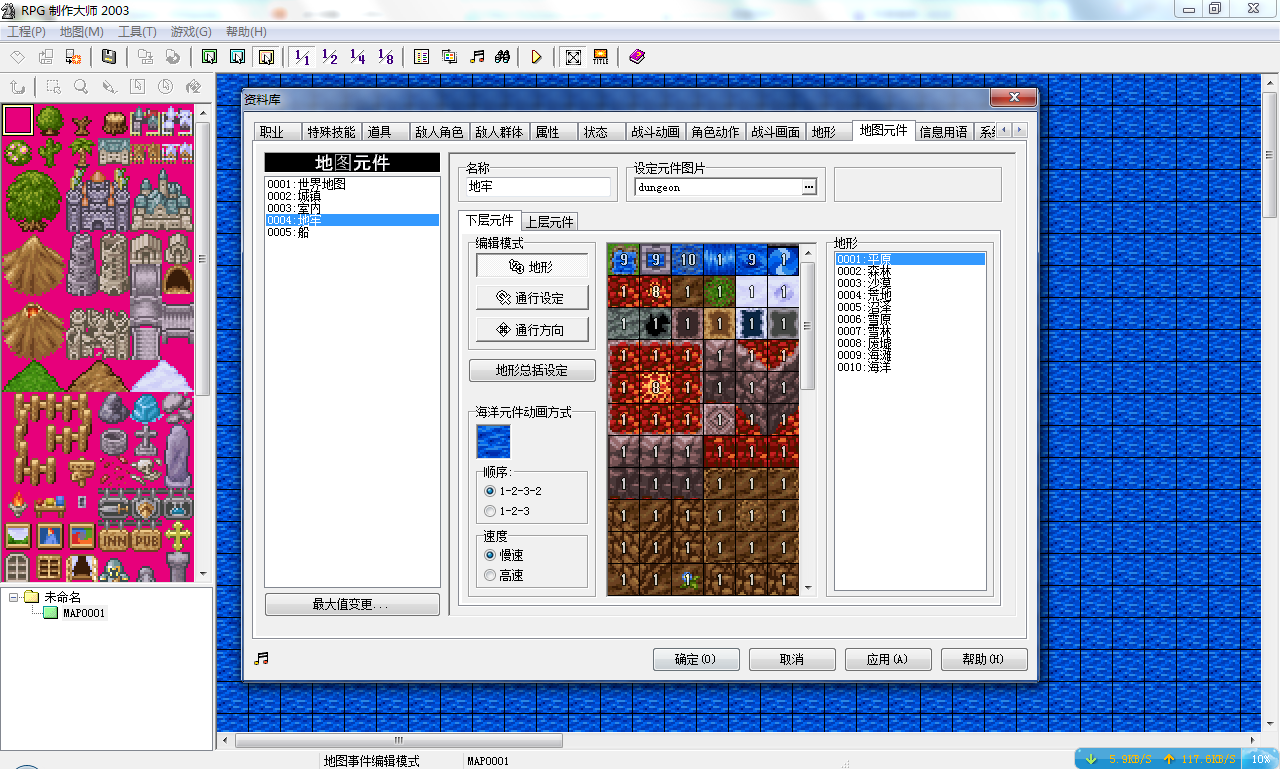
Task: Select fast speed 高速 option
Action: [x=504, y=575]
